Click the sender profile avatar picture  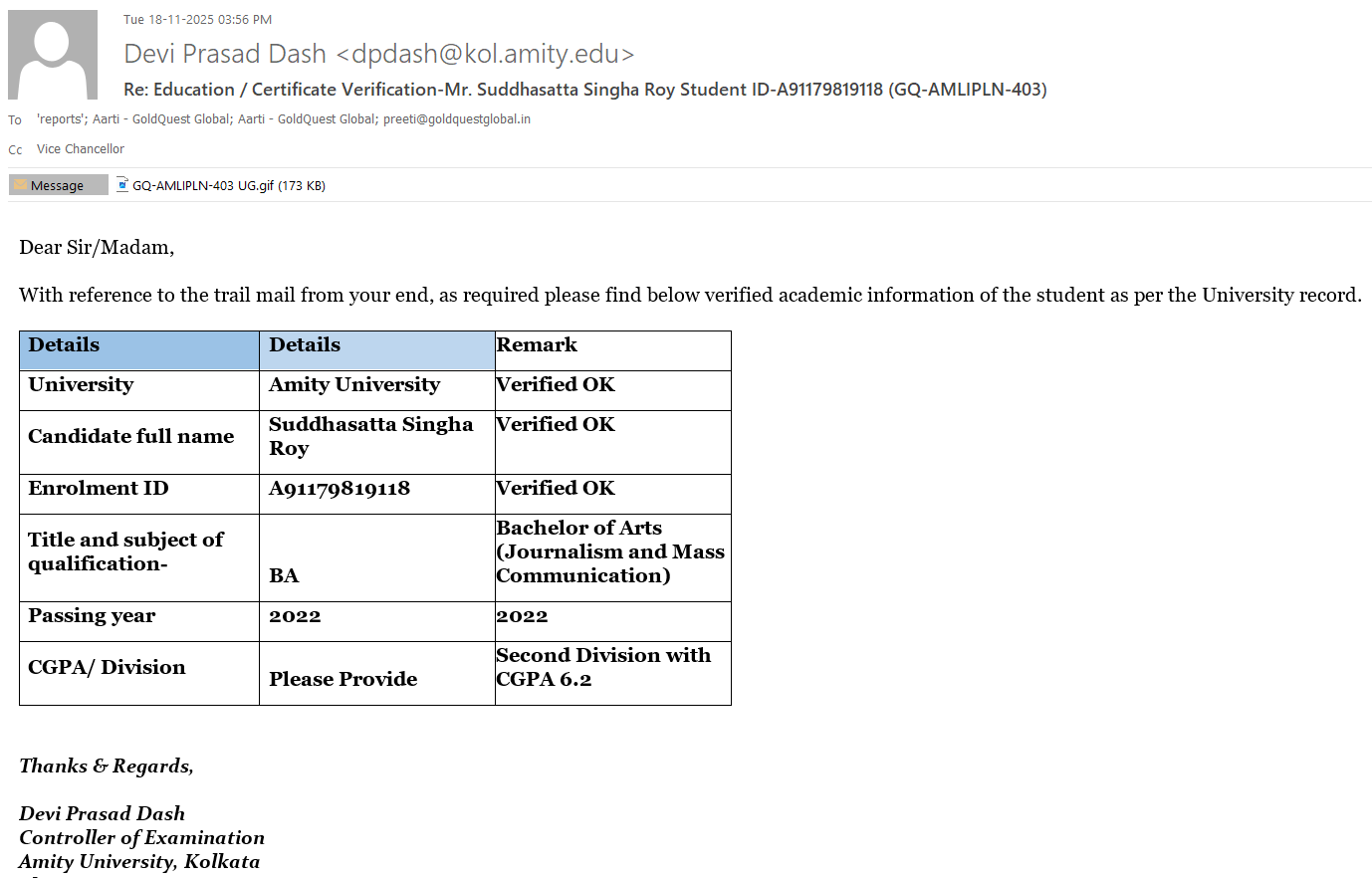coord(53,55)
